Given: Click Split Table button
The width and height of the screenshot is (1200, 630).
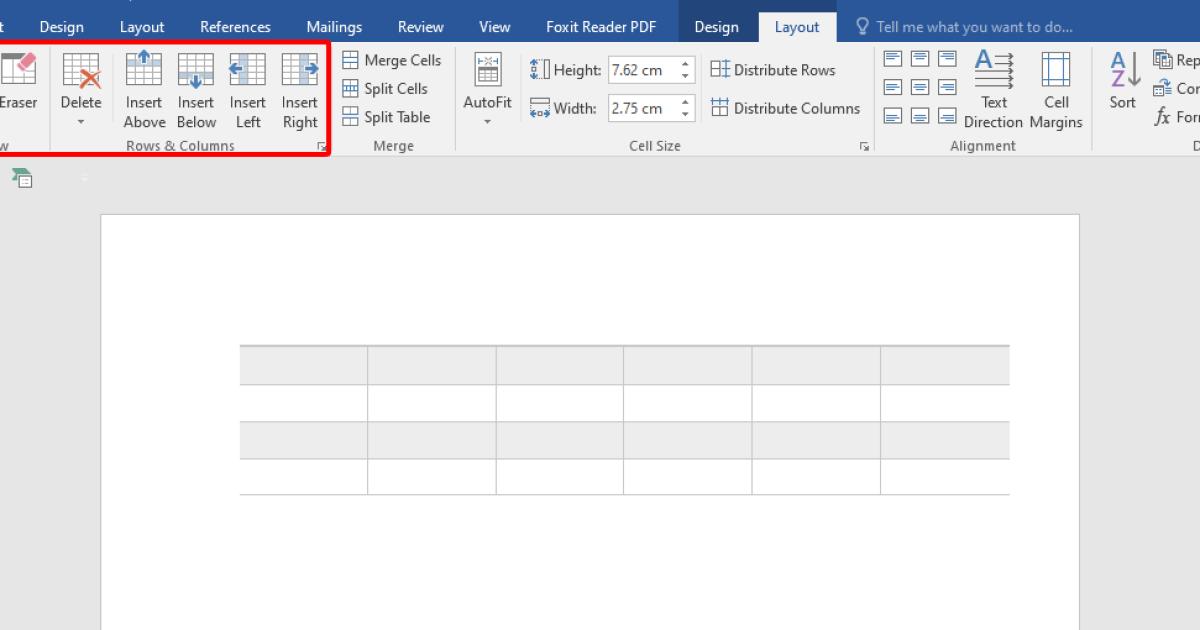Looking at the screenshot, I should coord(386,117).
